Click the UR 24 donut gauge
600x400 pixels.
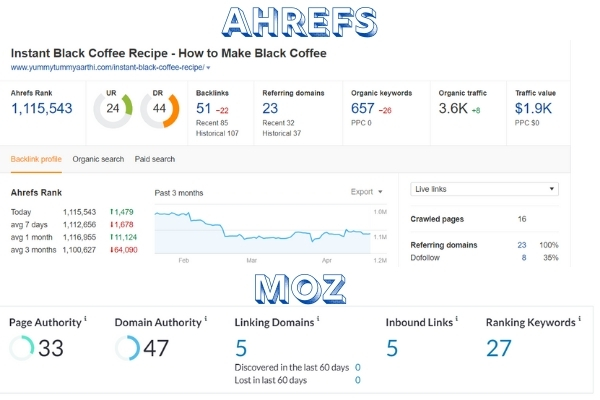point(113,109)
